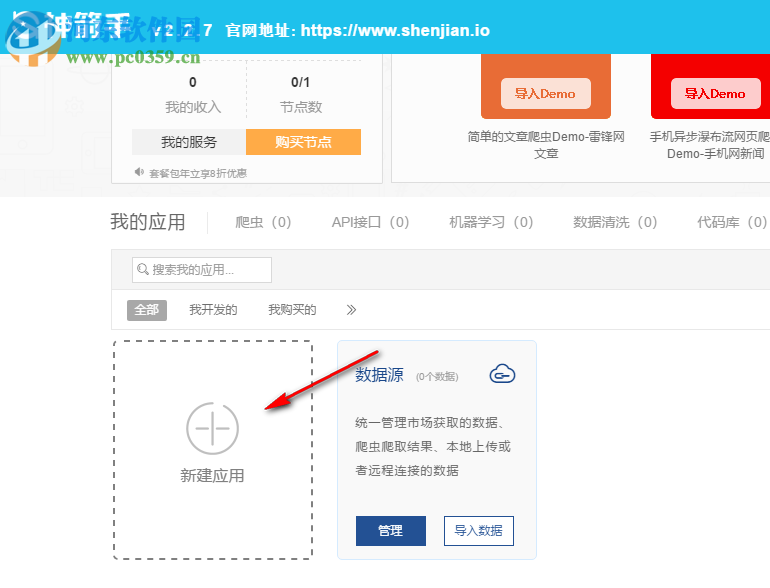This screenshot has width=770, height=588.
Task: Click the 0 income value
Action: pyautogui.click(x=193, y=82)
